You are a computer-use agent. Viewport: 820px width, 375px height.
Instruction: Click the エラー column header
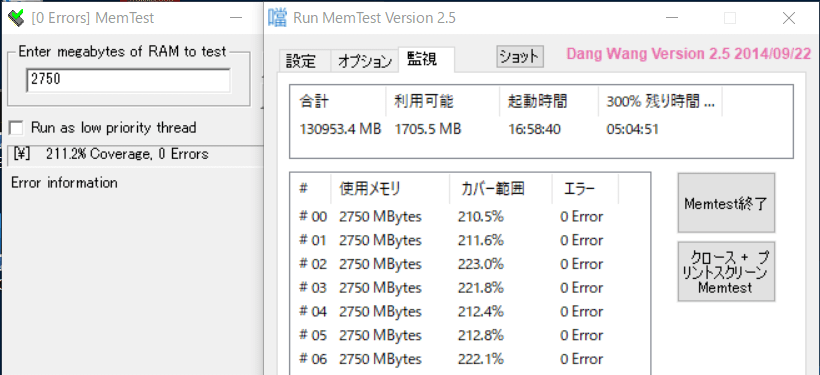585,188
